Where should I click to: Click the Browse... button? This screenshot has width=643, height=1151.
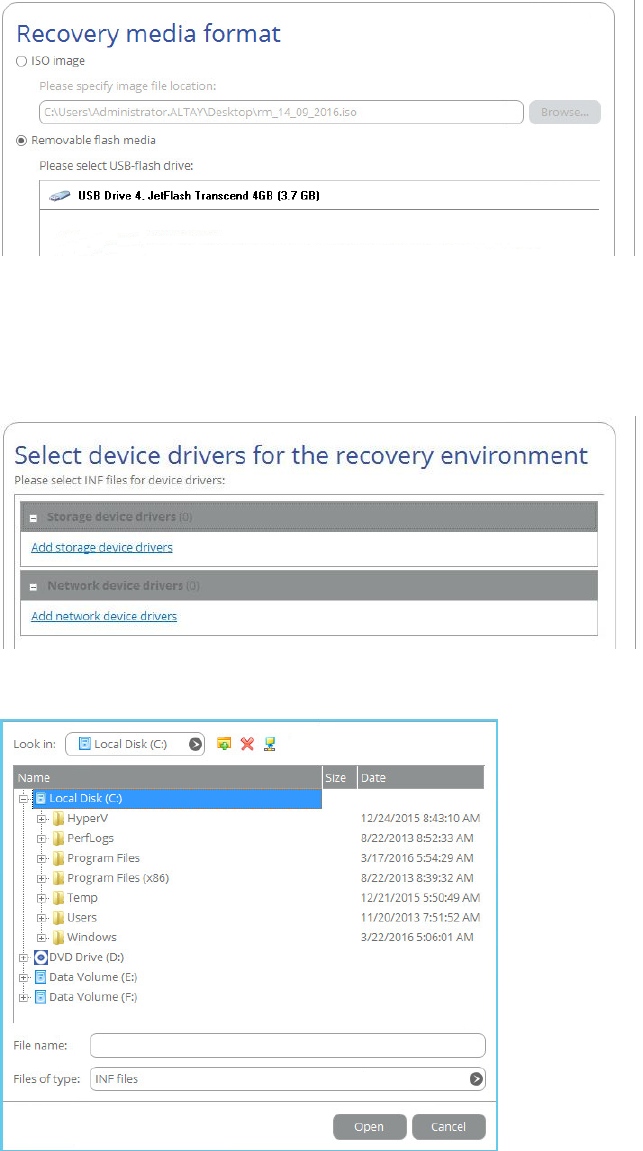(564, 112)
